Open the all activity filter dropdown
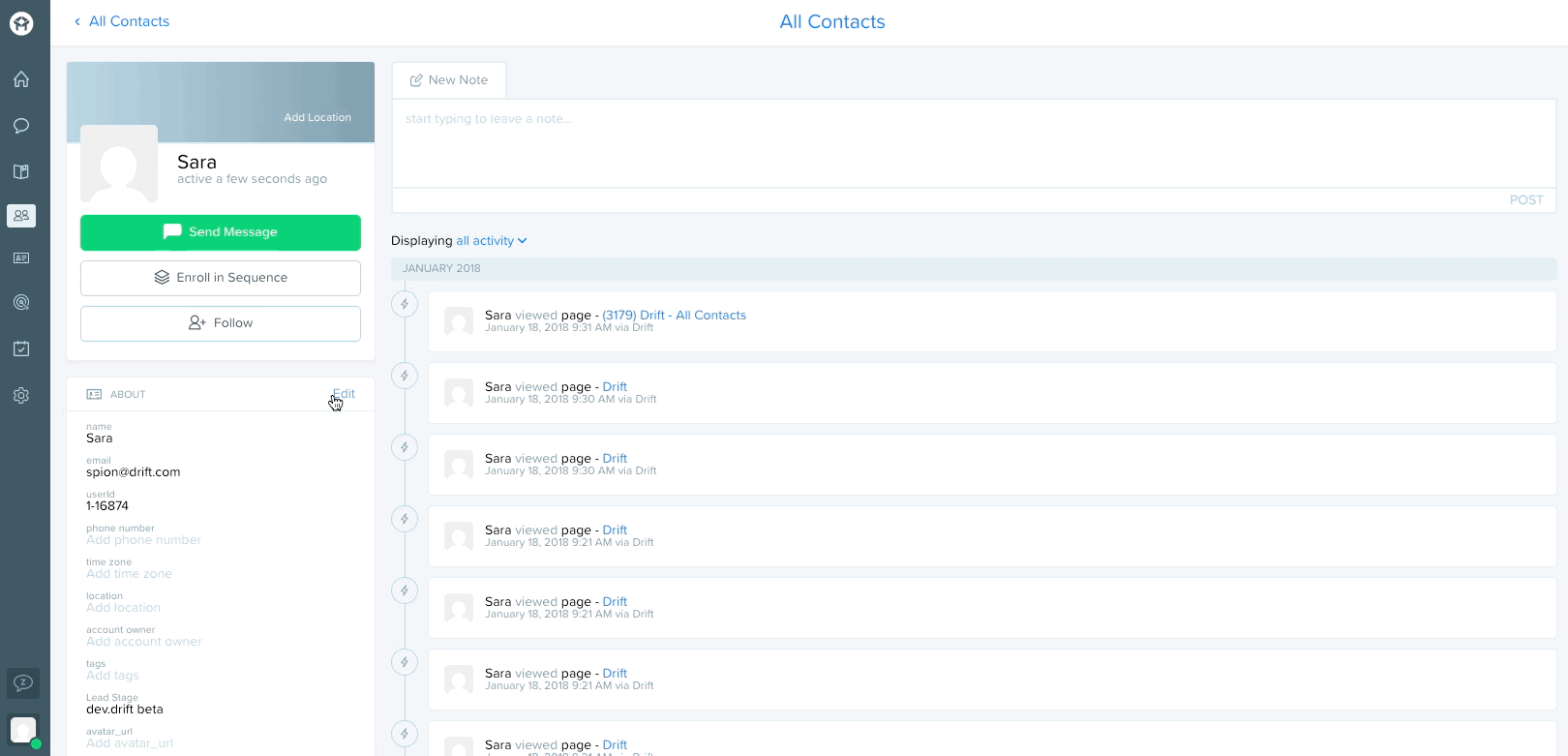This screenshot has height=756, width=1568. coord(492,241)
